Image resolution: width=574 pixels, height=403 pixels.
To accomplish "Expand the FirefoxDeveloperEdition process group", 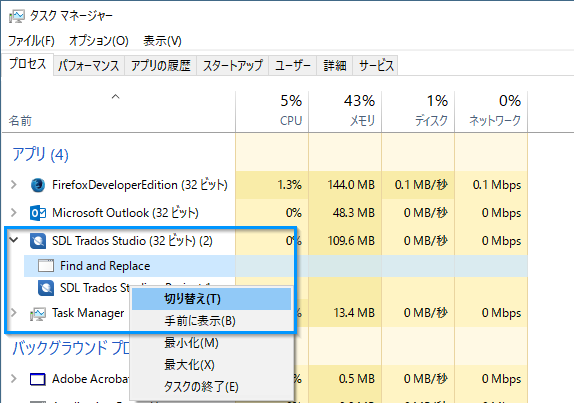I will 14,184.
